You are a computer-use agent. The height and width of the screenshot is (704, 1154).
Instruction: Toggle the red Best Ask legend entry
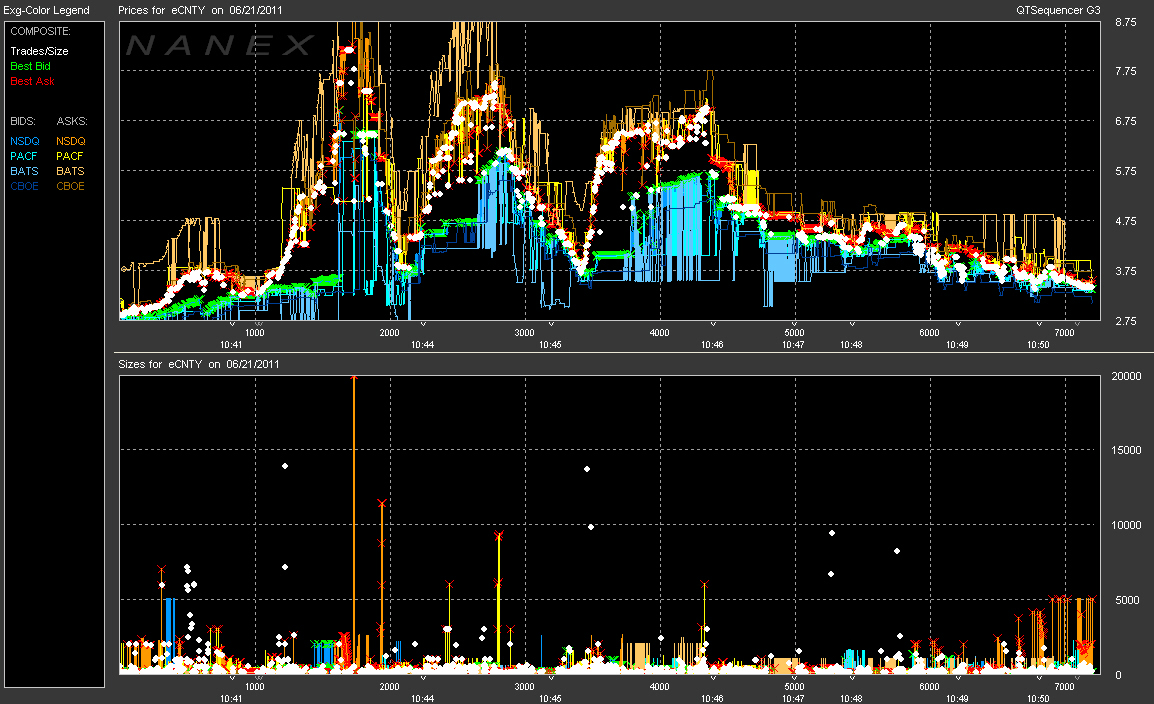click(x=31, y=81)
